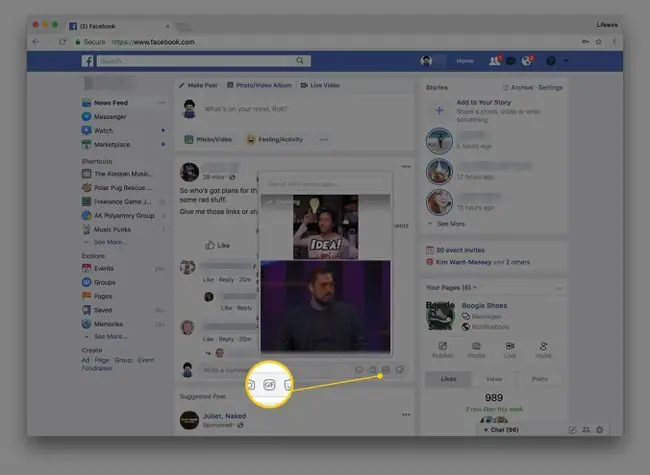Open friend requests in the top bar
The height and width of the screenshot is (475, 650).
494,61
